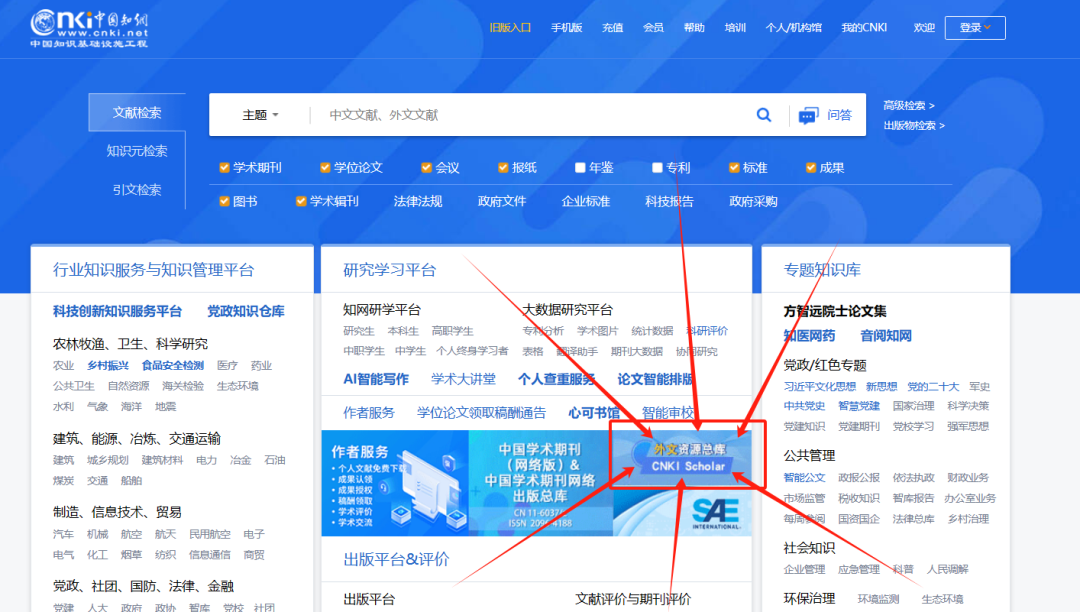Toggle the 学术期刊 checkbox
This screenshot has height=612, width=1080.
[x=224, y=167]
